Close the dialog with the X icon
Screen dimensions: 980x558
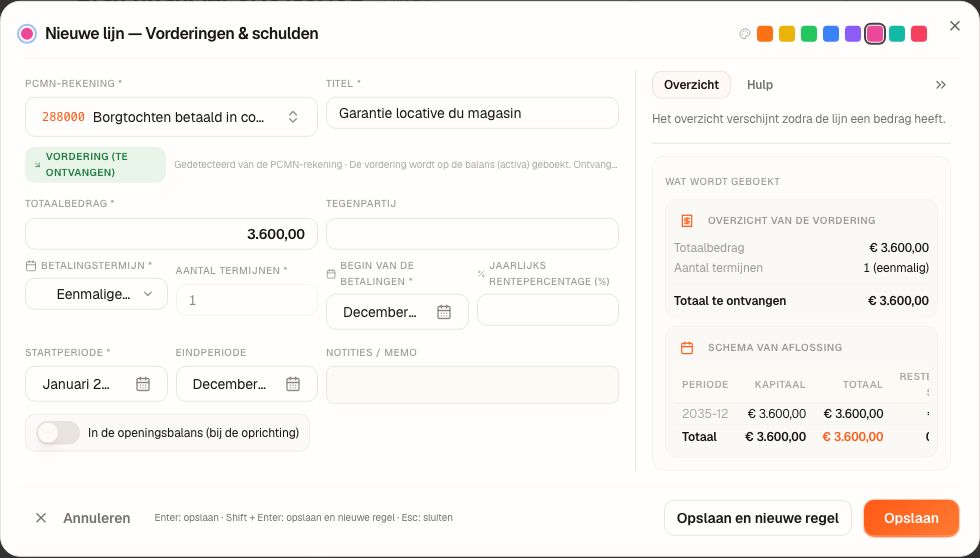click(954, 26)
